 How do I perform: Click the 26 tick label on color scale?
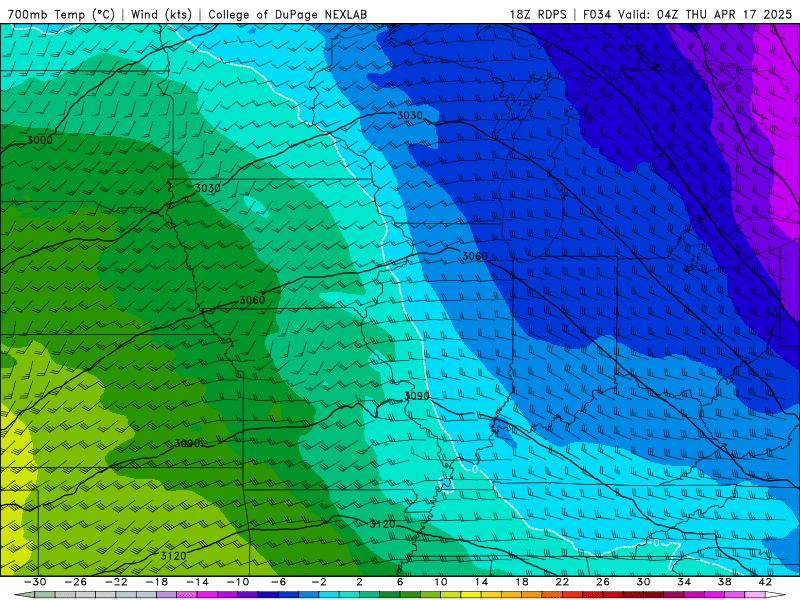603,582
